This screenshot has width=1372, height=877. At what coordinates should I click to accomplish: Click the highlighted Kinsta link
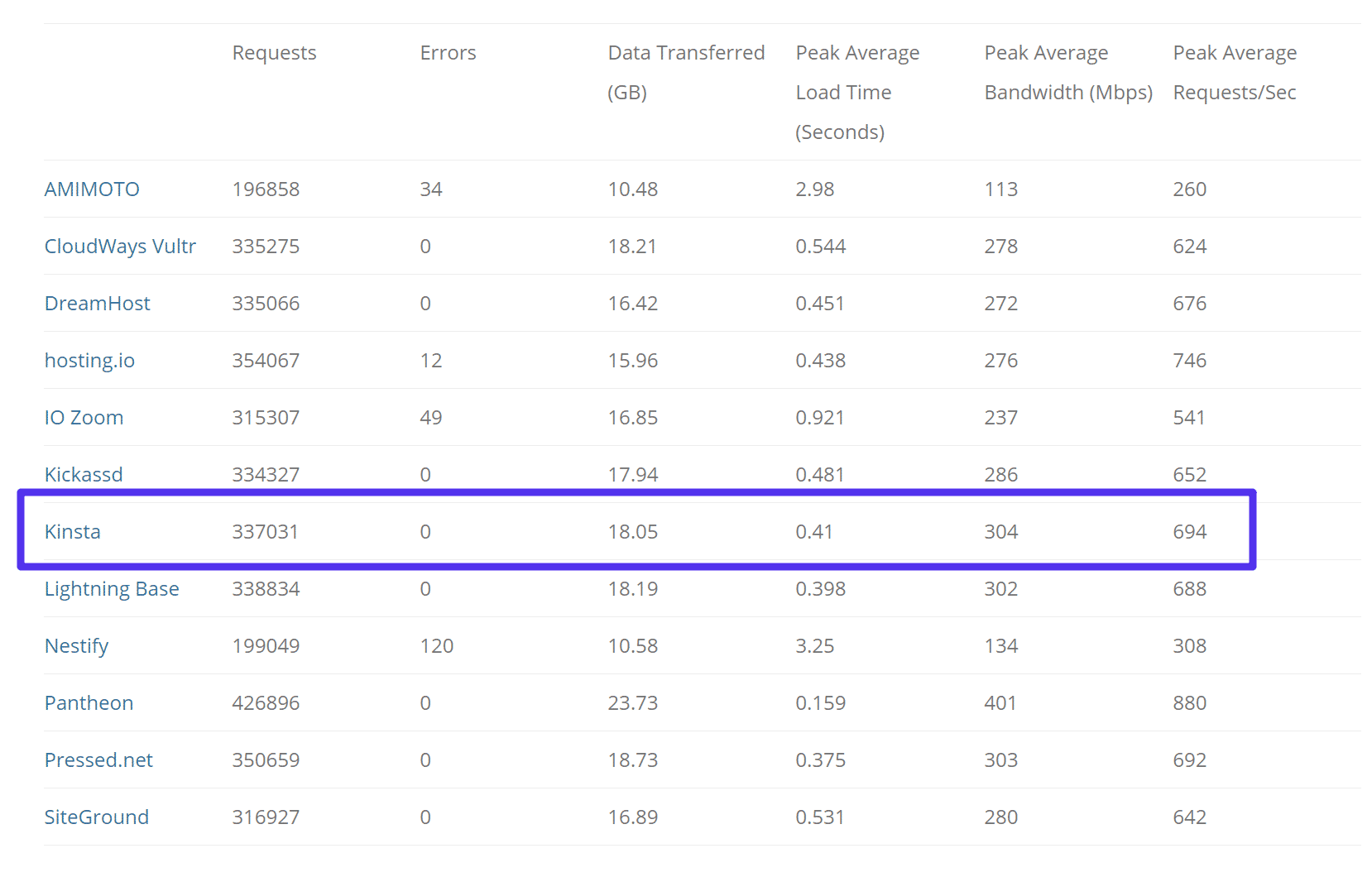[x=73, y=532]
